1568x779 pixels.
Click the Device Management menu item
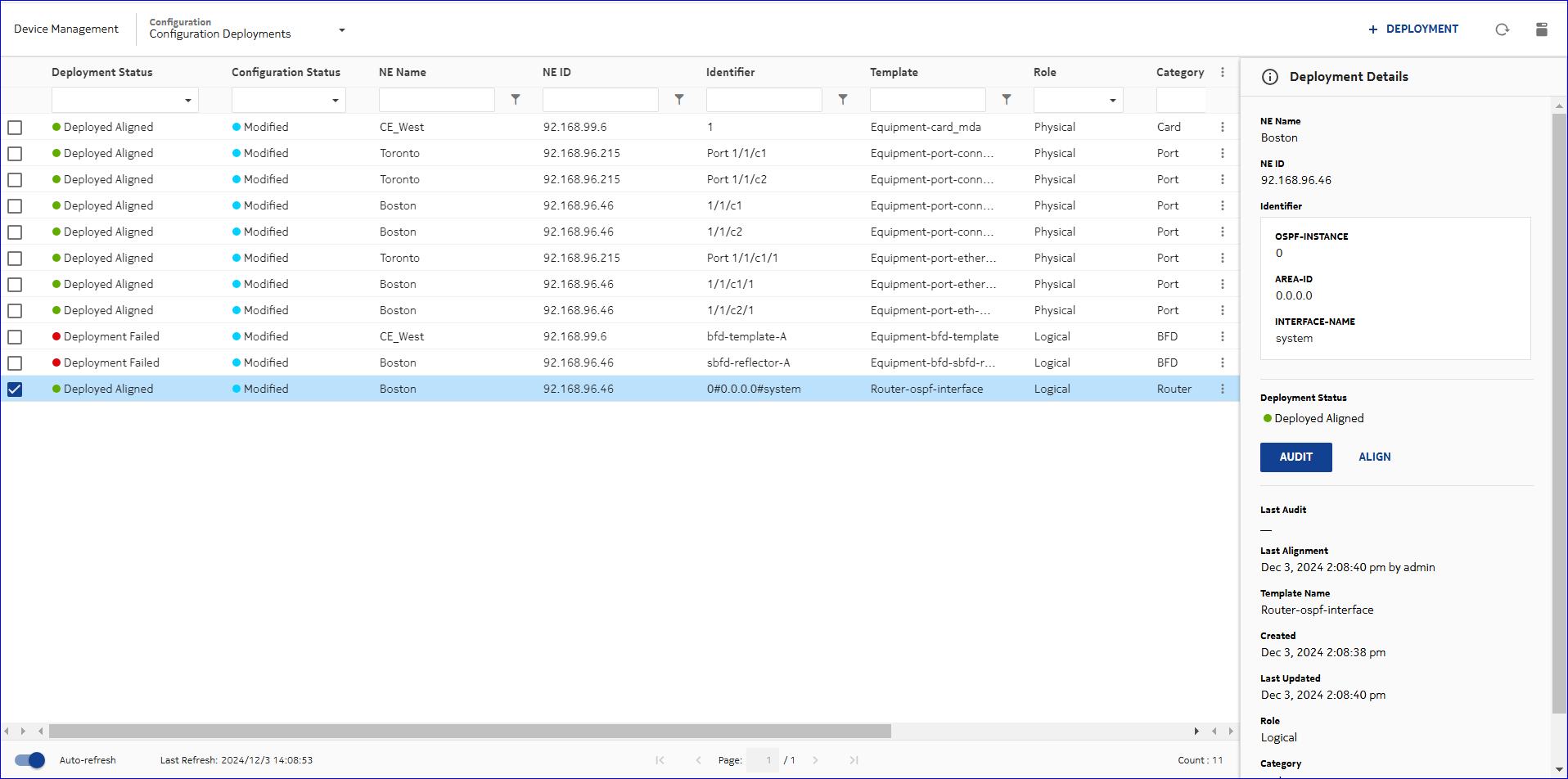coord(66,29)
